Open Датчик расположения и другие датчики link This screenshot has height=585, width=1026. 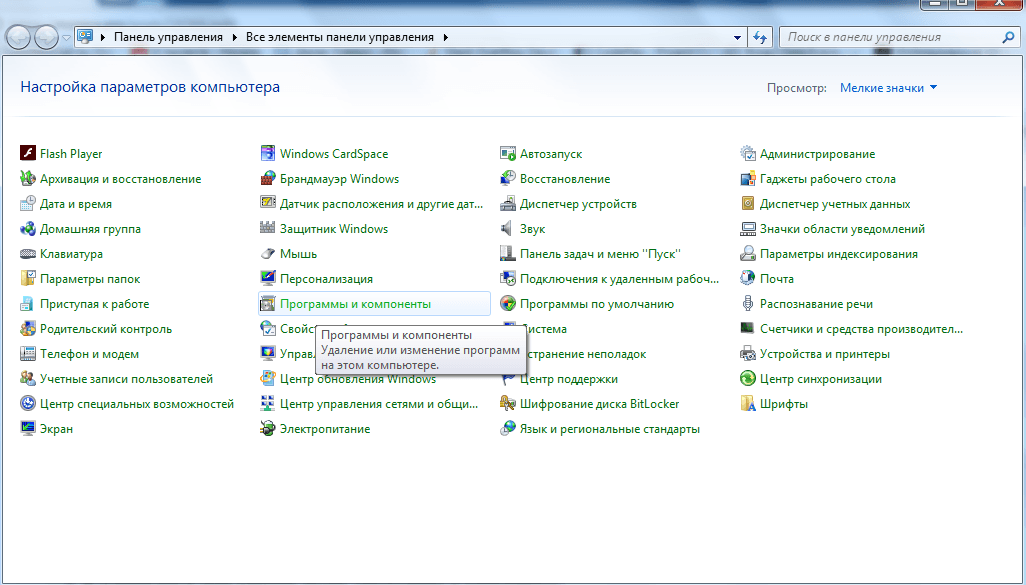(381, 204)
